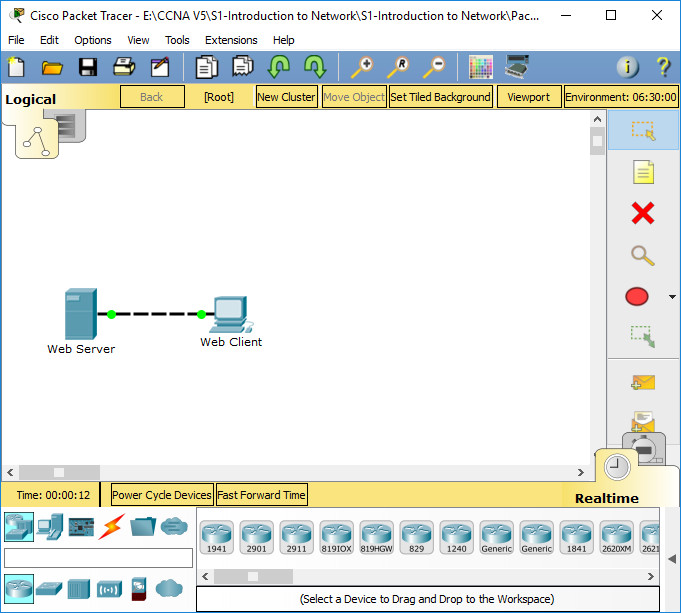Open the Activity Wizard icon
Viewport: 681px width, 613px height.
tap(160, 67)
